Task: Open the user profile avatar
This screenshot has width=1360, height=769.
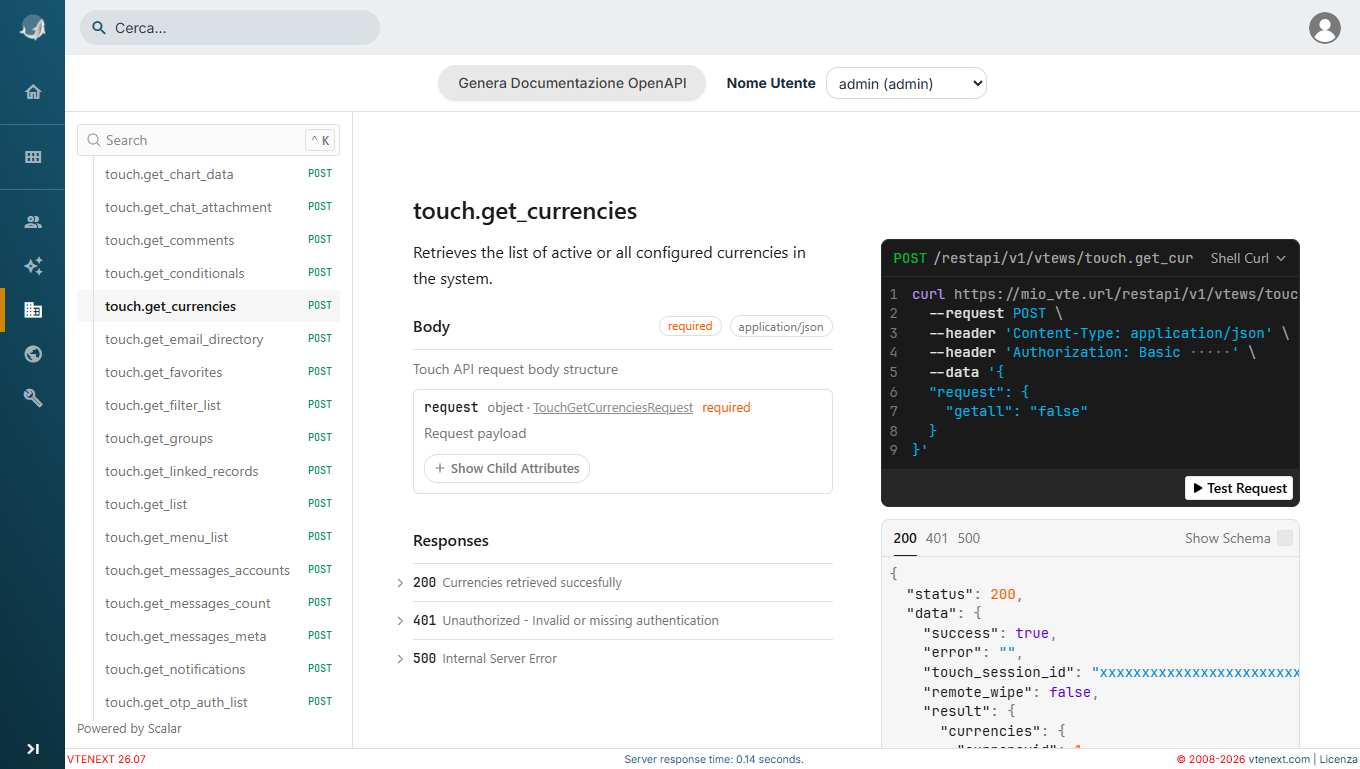Action: [1325, 28]
